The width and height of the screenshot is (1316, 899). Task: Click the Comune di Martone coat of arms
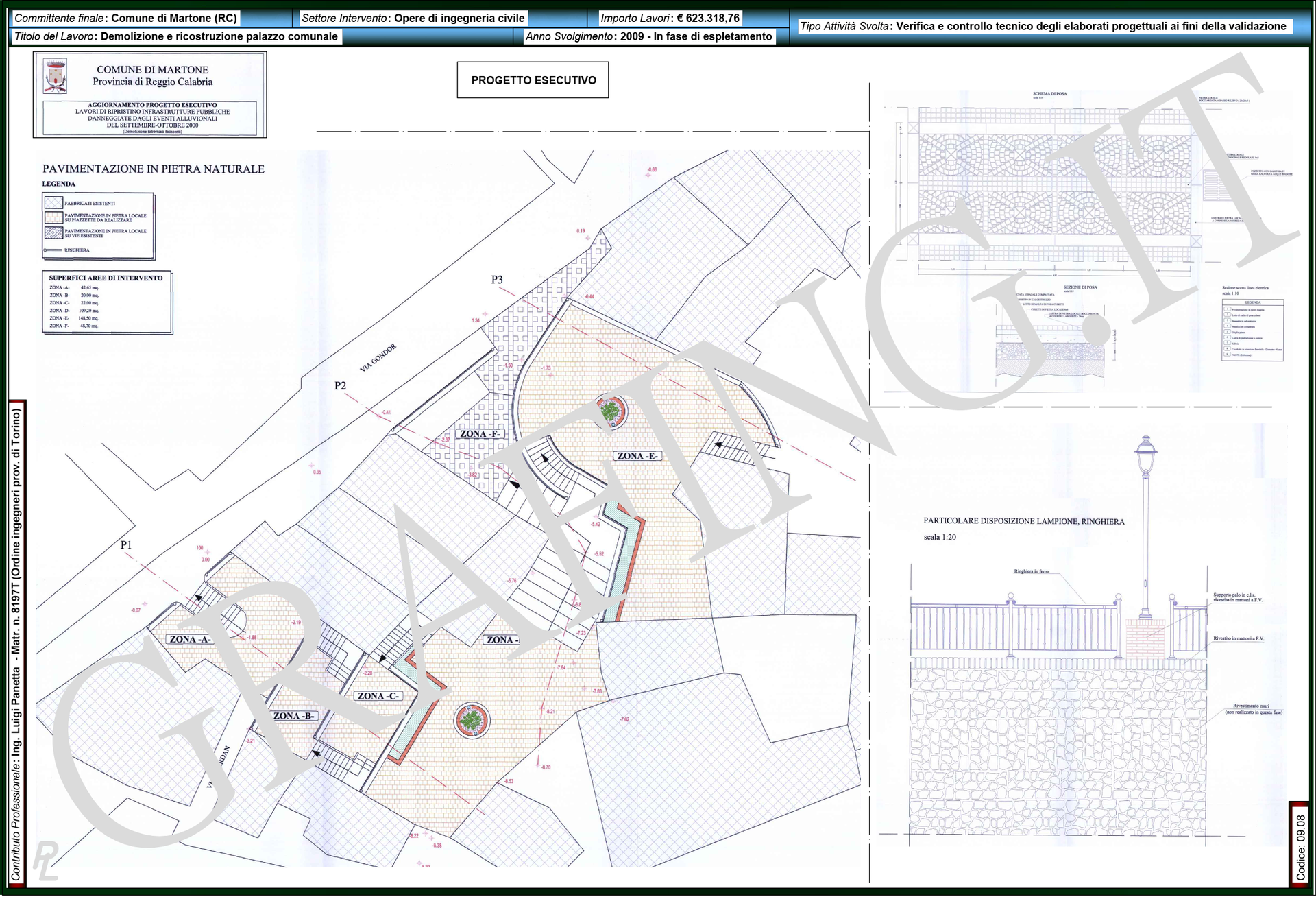click(56, 76)
